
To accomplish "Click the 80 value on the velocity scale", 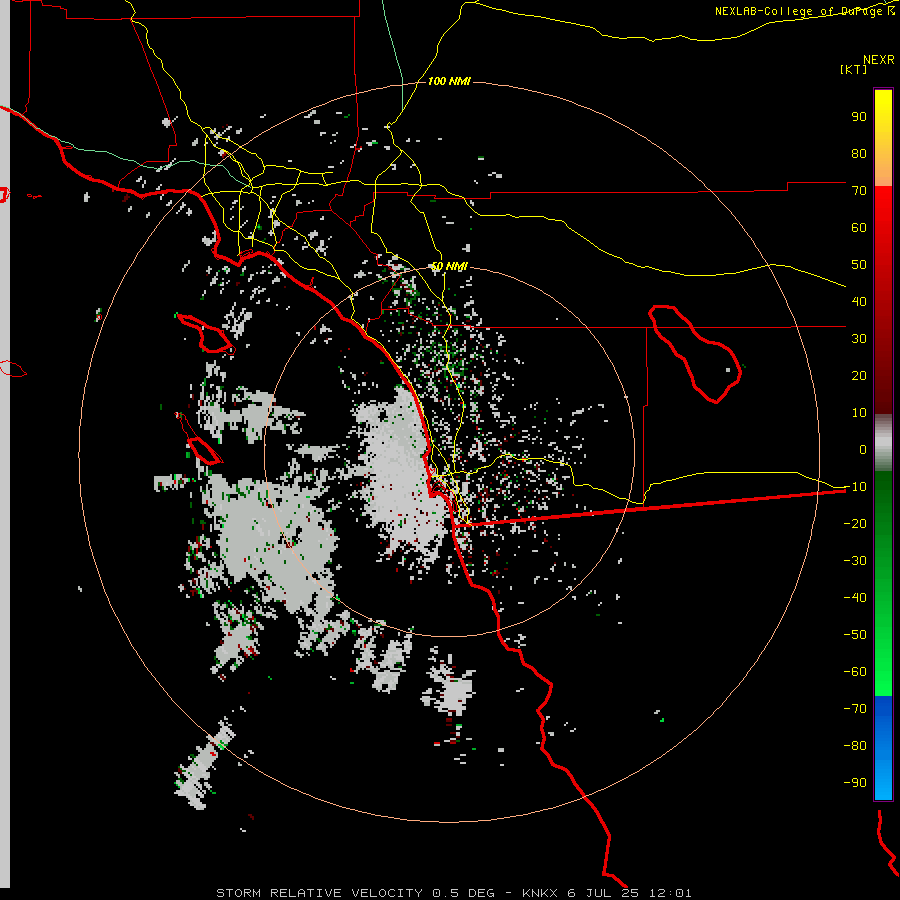I will (859, 153).
